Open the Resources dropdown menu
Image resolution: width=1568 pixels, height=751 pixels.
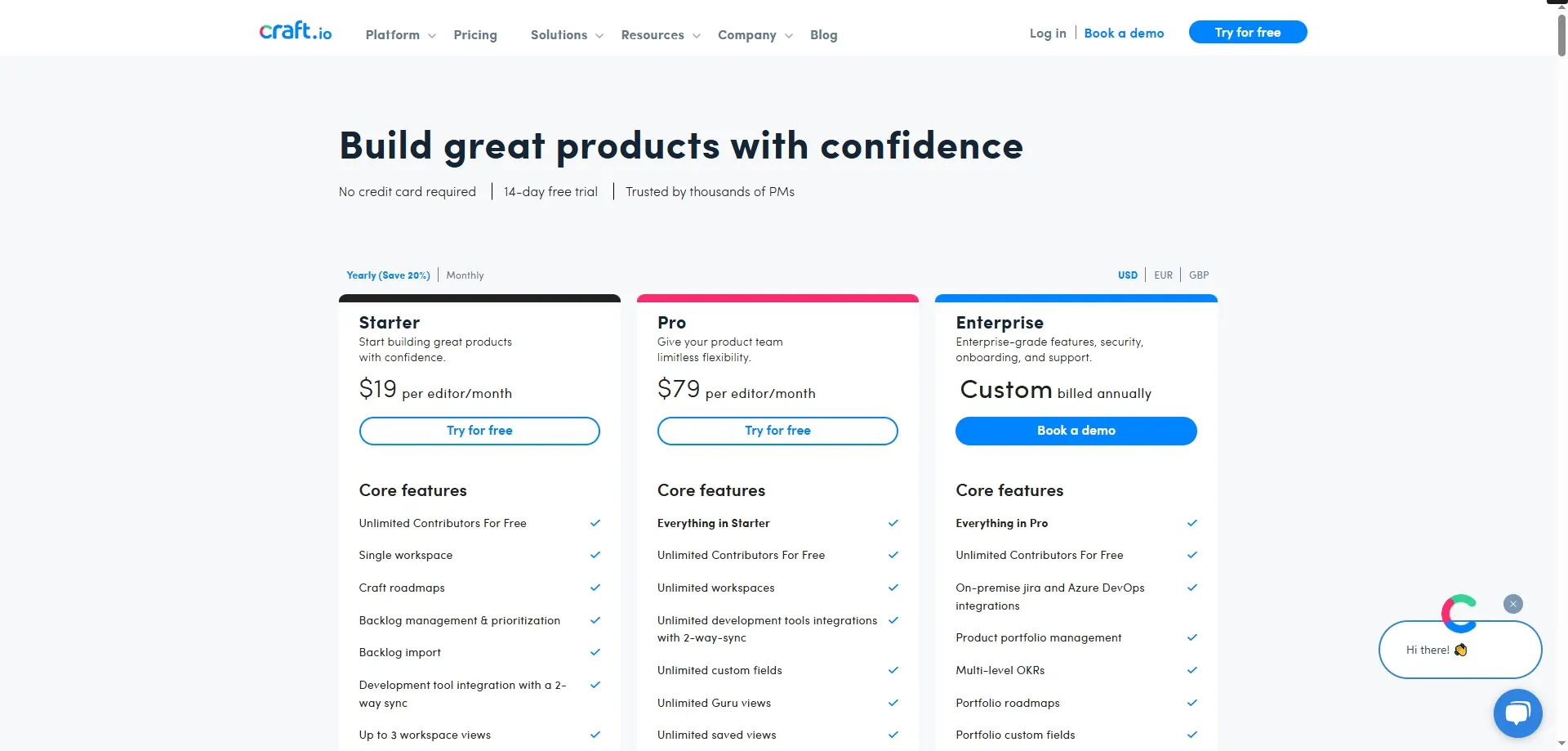pos(660,35)
